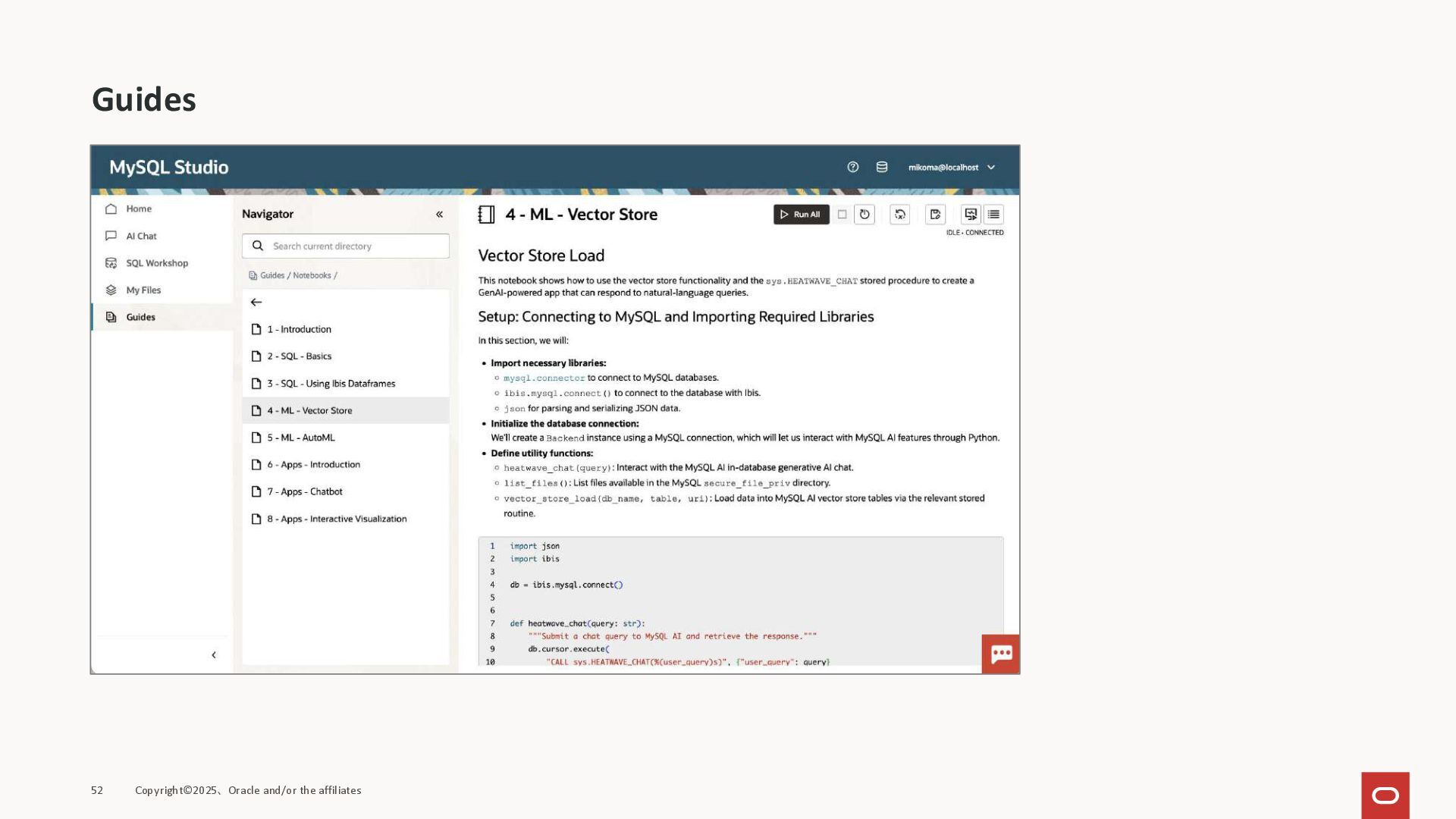Open the help question mark icon
This screenshot has height=819, width=1456.
(853, 167)
